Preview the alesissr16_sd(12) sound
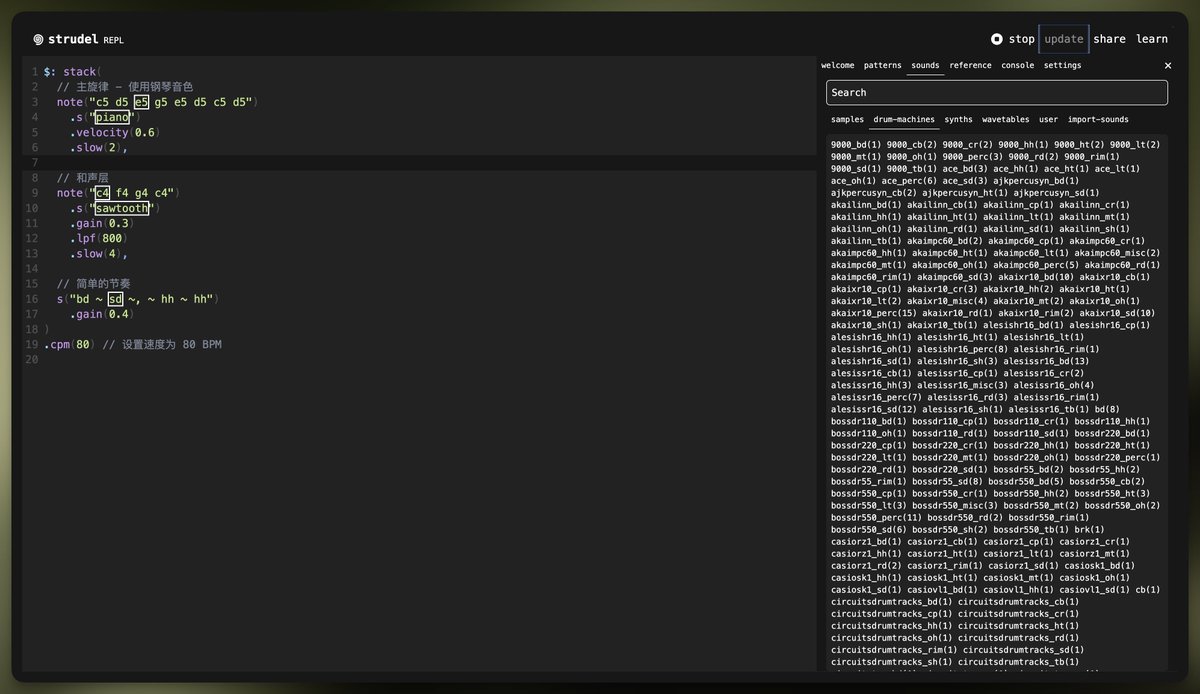The width and height of the screenshot is (1200, 694). [x=874, y=409]
